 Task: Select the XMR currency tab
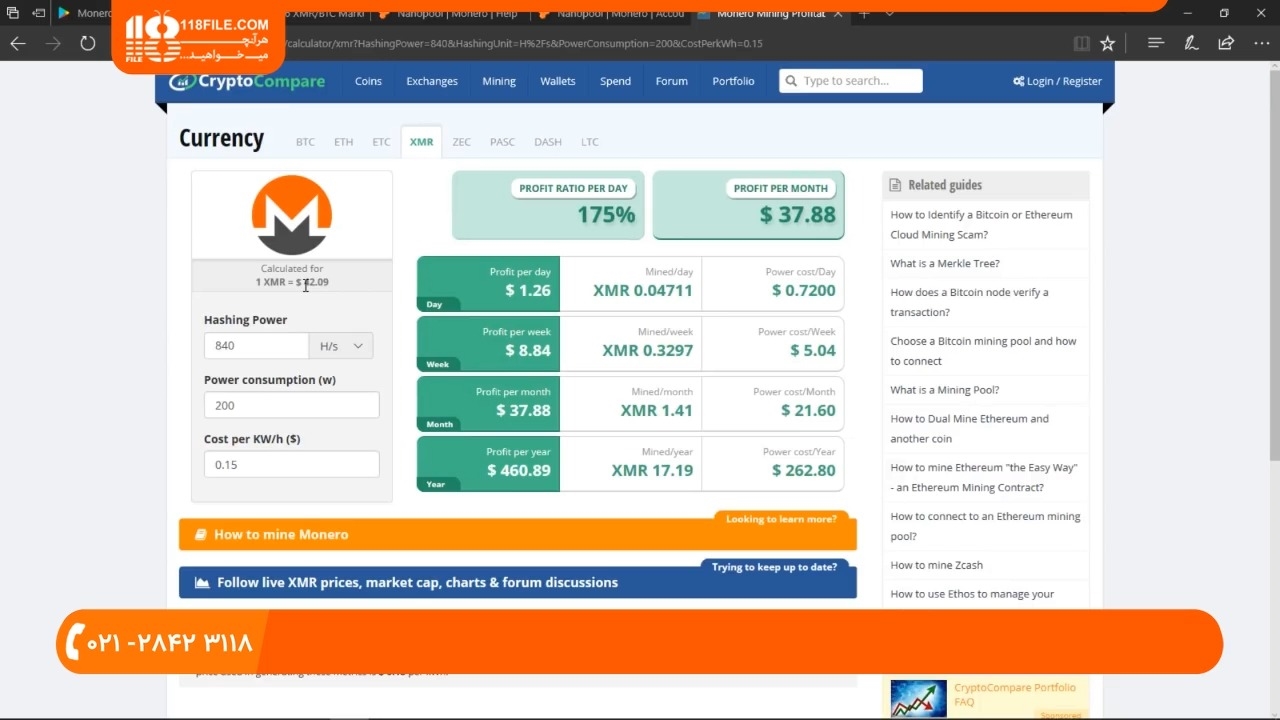click(421, 142)
